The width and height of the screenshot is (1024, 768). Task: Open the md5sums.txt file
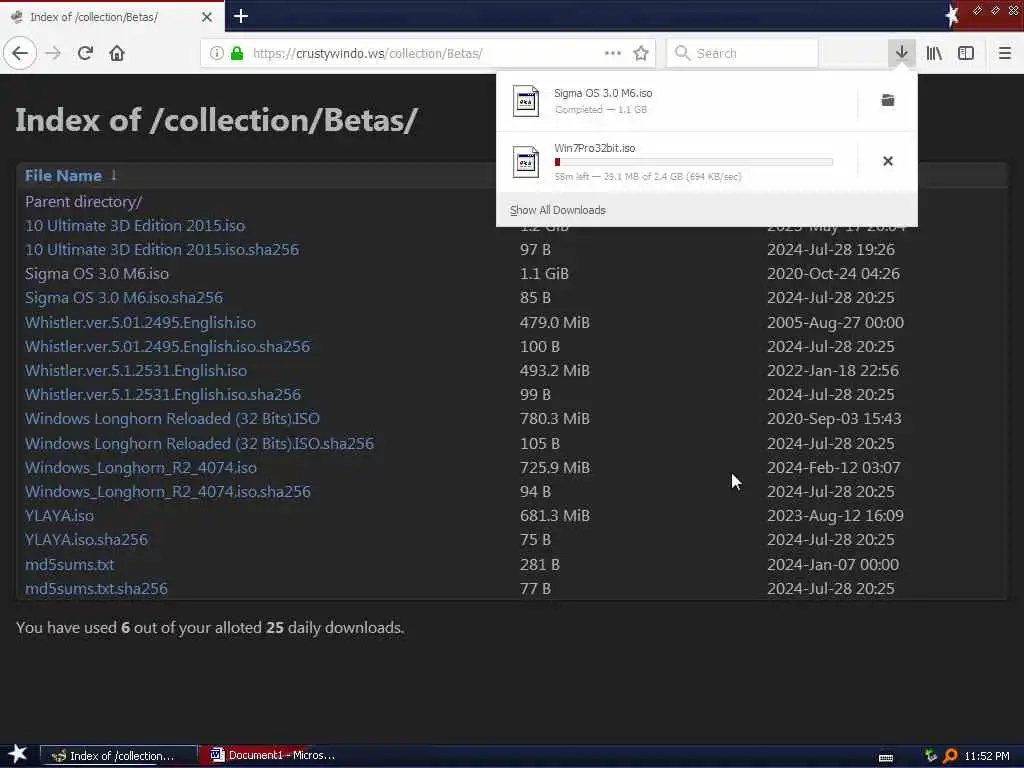click(x=69, y=565)
